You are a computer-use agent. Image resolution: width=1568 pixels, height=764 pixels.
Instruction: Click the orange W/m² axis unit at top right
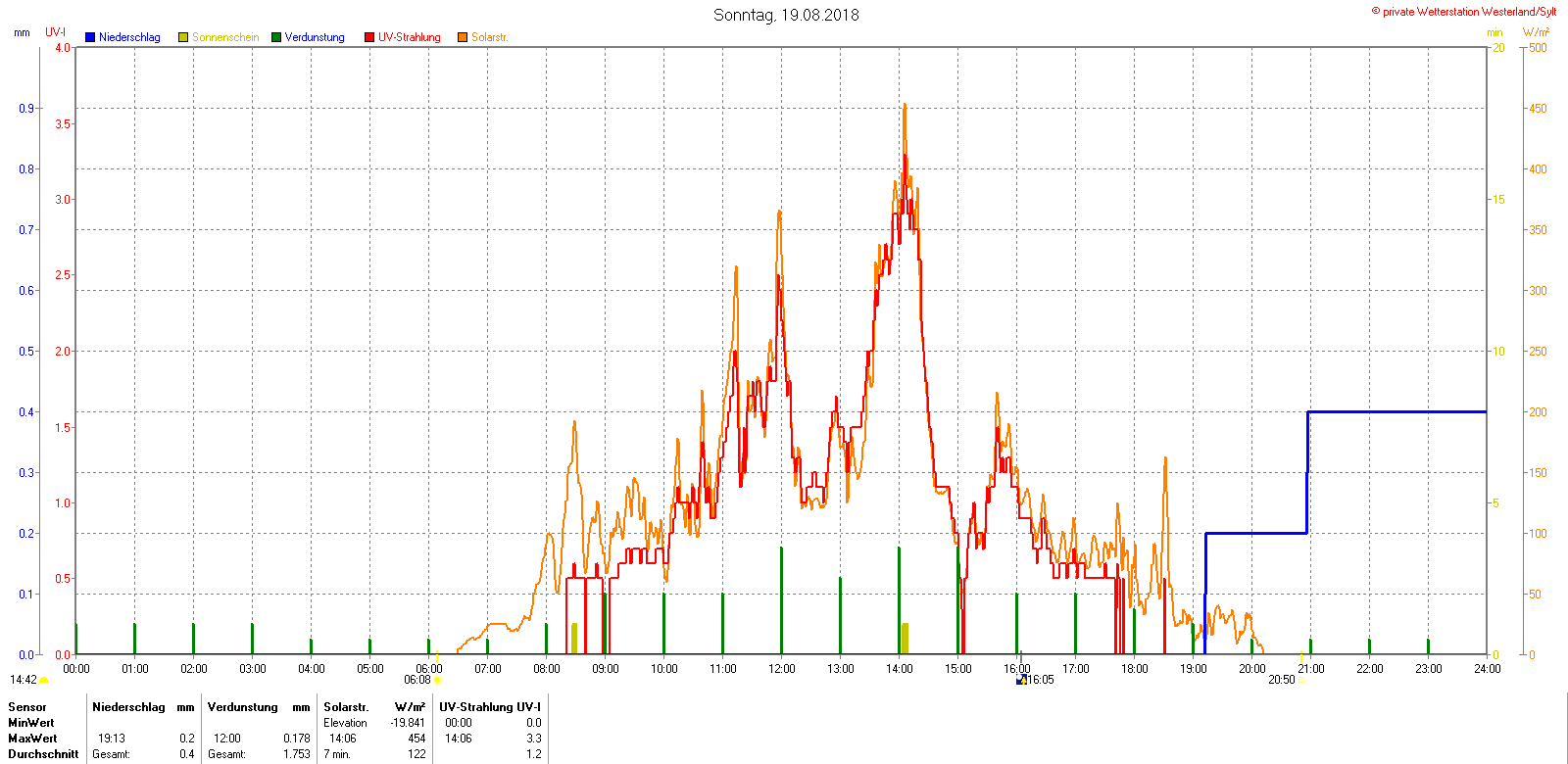coord(1537,32)
